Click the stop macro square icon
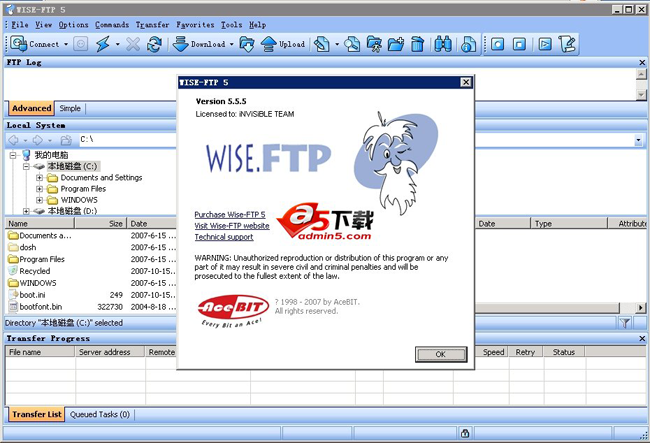Screen dimensions: 650x443 coord(519,44)
